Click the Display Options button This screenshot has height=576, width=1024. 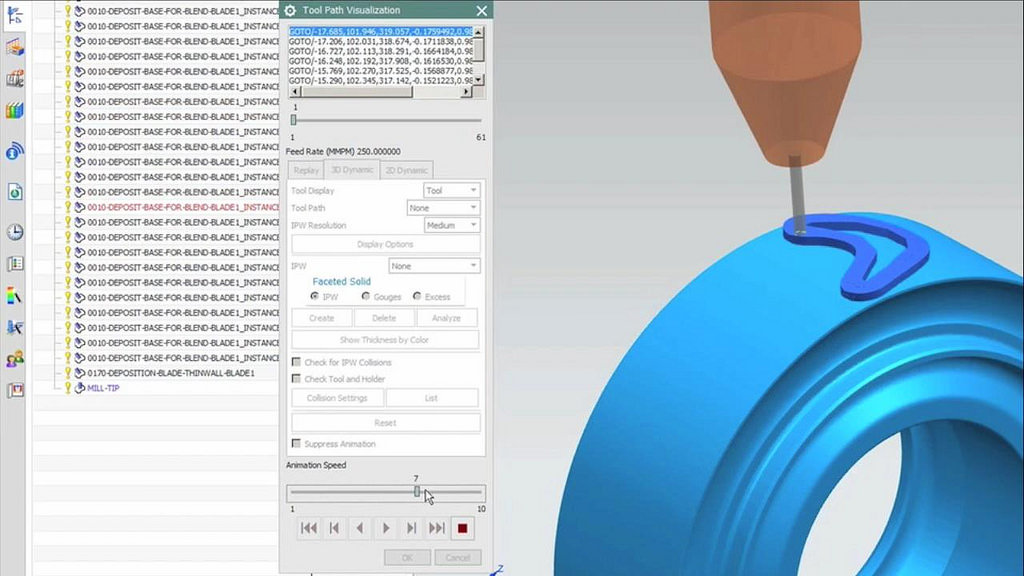385,244
